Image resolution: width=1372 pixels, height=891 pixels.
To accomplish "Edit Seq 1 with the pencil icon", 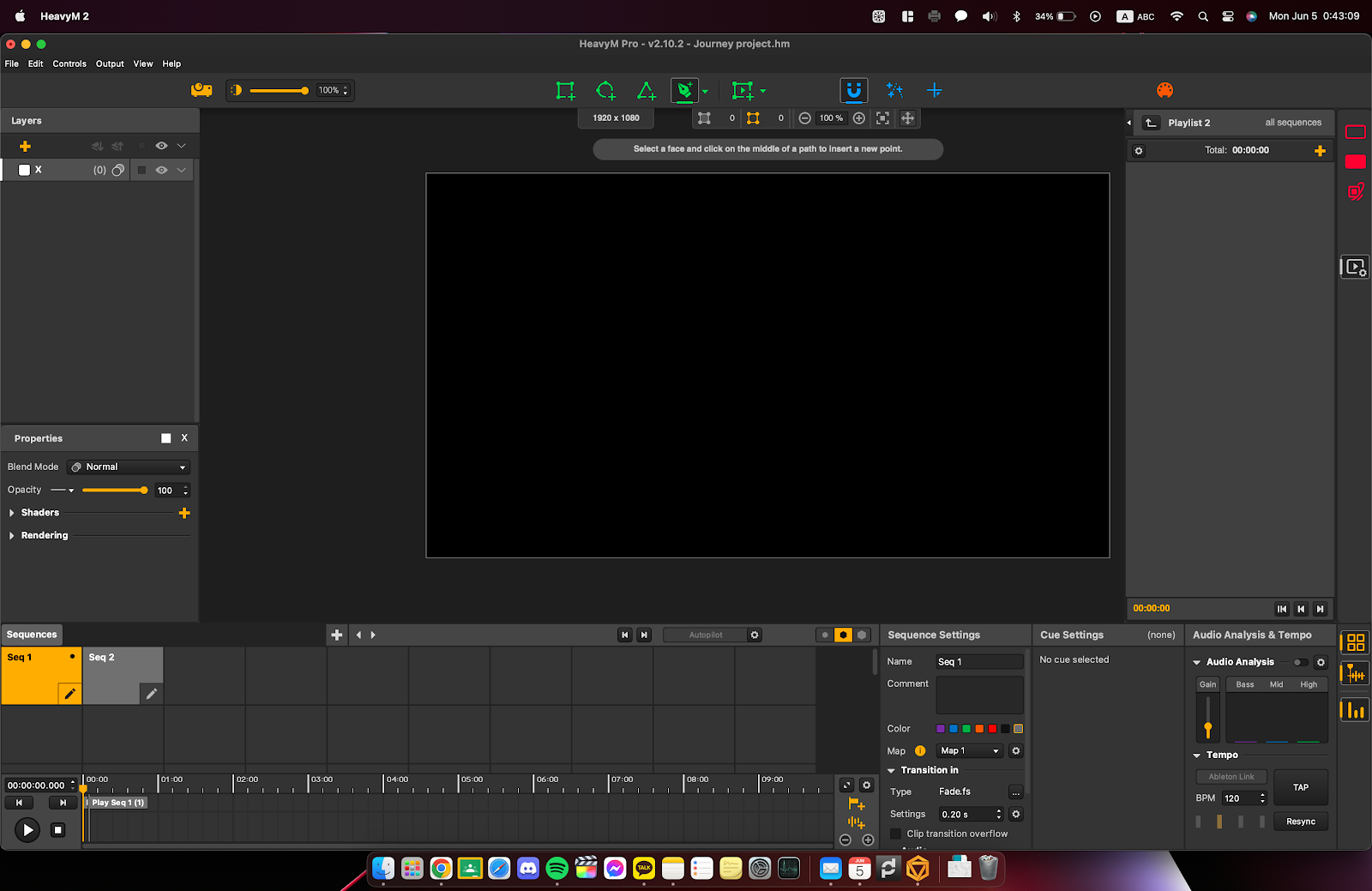I will tap(69, 694).
